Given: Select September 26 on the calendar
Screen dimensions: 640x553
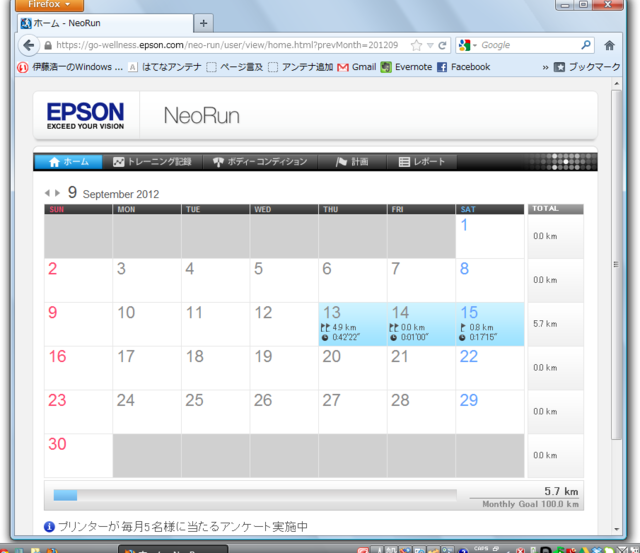Looking at the screenshot, I should tap(284, 412).
